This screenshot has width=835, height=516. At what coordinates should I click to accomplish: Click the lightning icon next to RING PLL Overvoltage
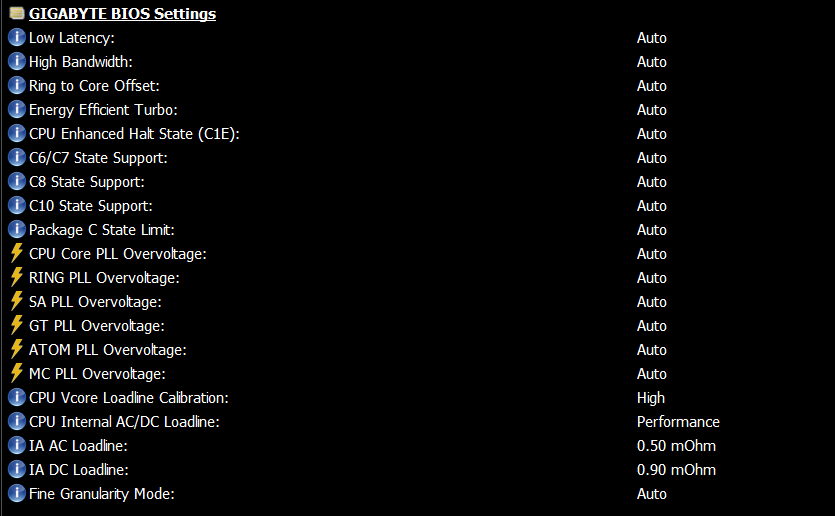[x=17, y=278]
